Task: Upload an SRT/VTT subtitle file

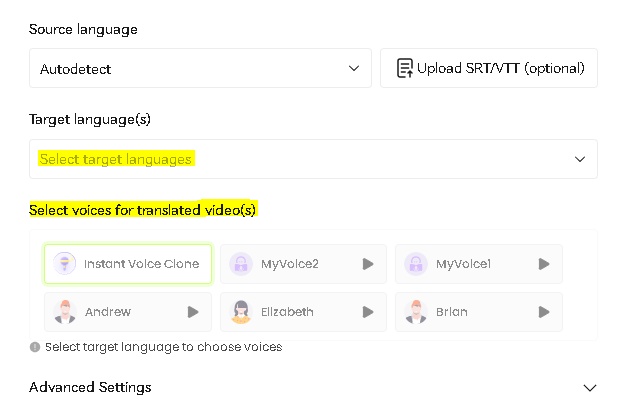Action: 489,69
